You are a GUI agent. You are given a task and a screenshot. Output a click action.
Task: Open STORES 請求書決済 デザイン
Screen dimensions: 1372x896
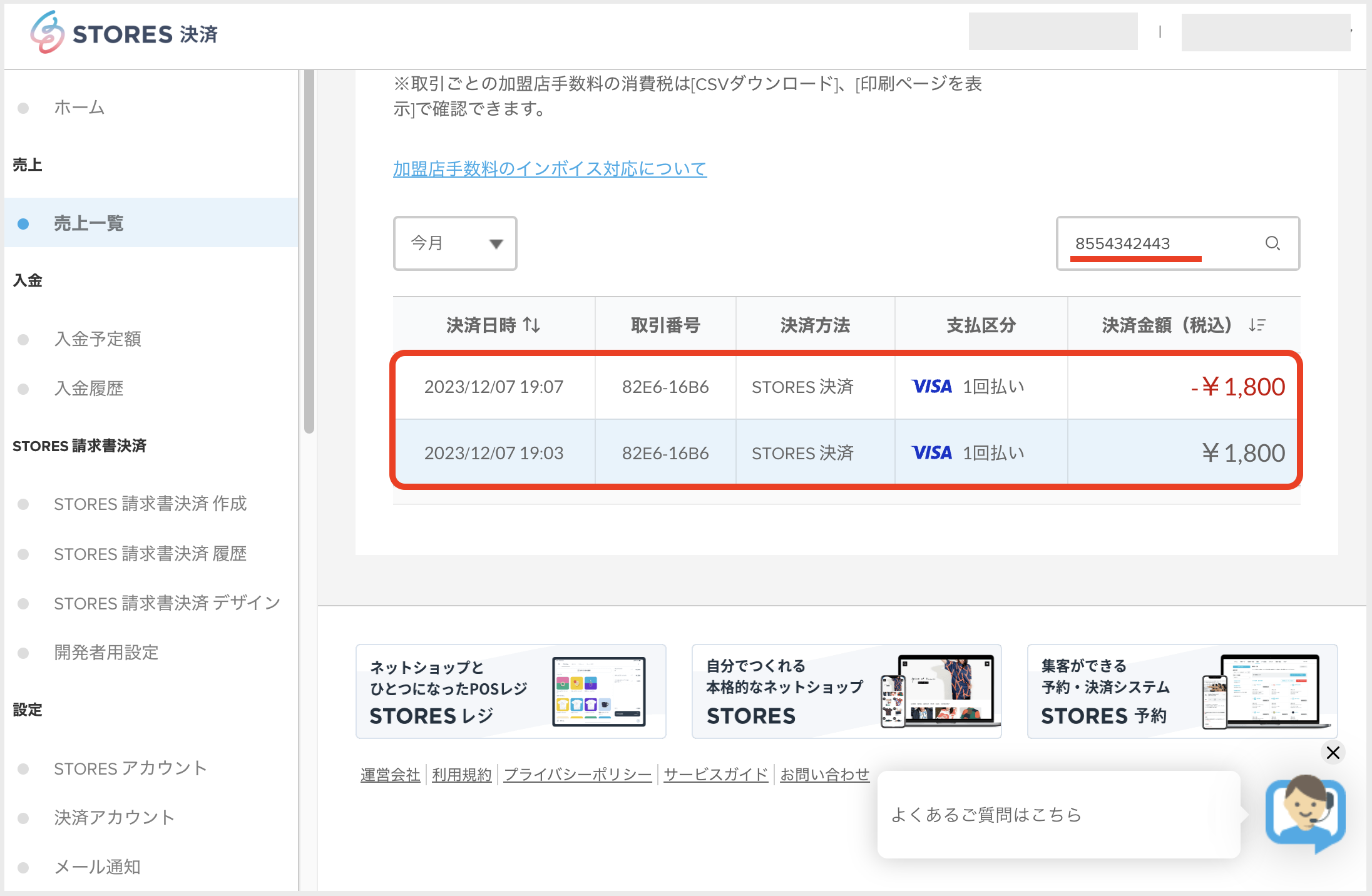coord(167,603)
